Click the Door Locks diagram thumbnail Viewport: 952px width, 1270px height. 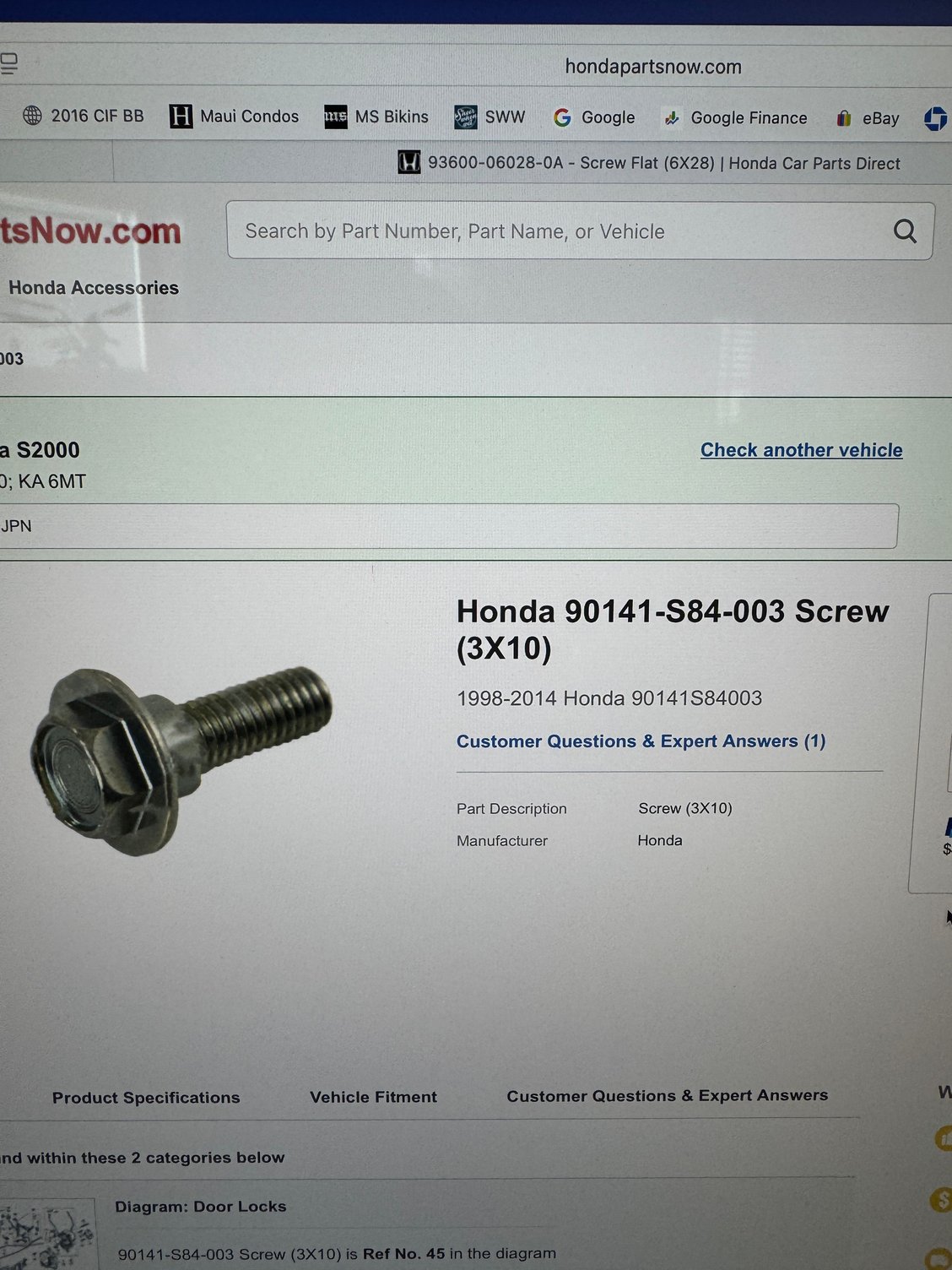[x=46, y=1237]
